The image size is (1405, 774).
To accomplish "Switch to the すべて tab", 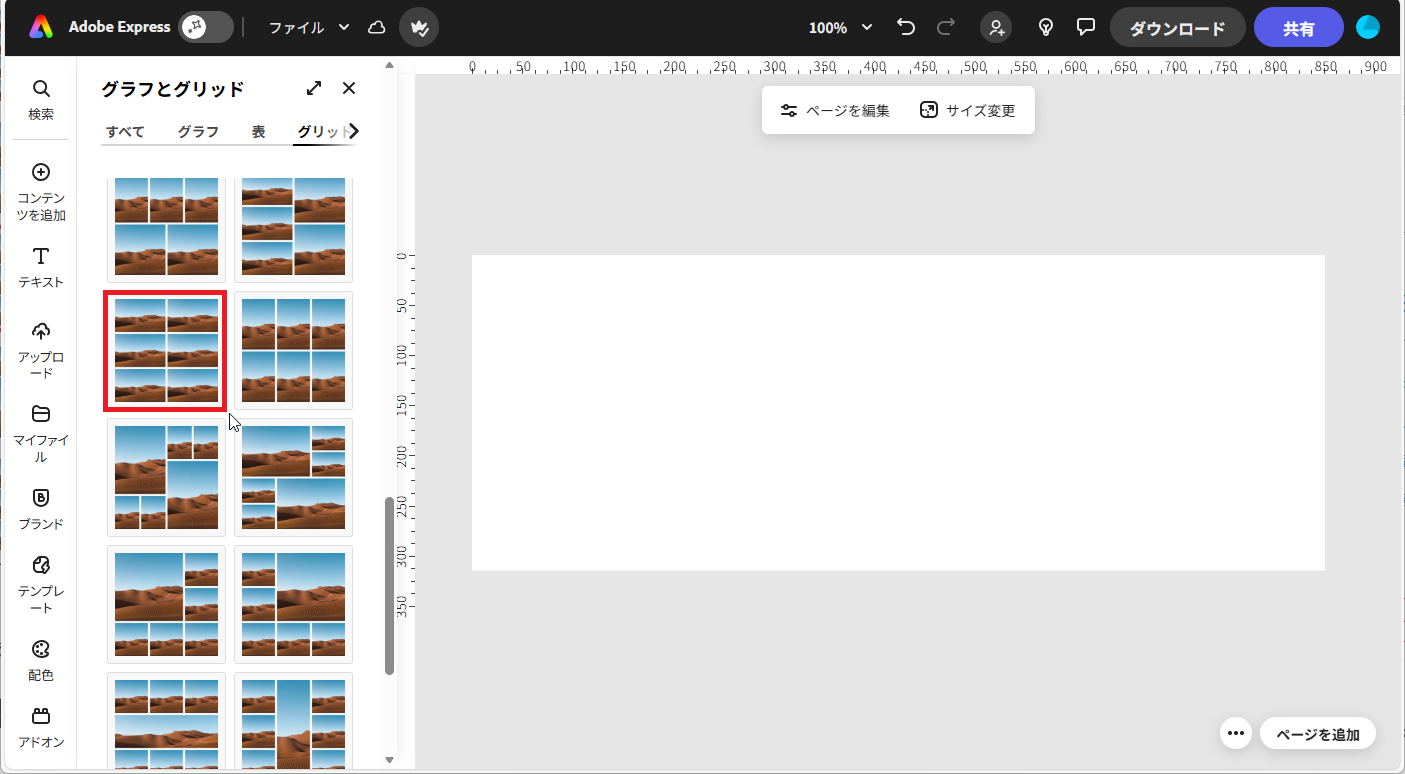I will tap(126, 132).
